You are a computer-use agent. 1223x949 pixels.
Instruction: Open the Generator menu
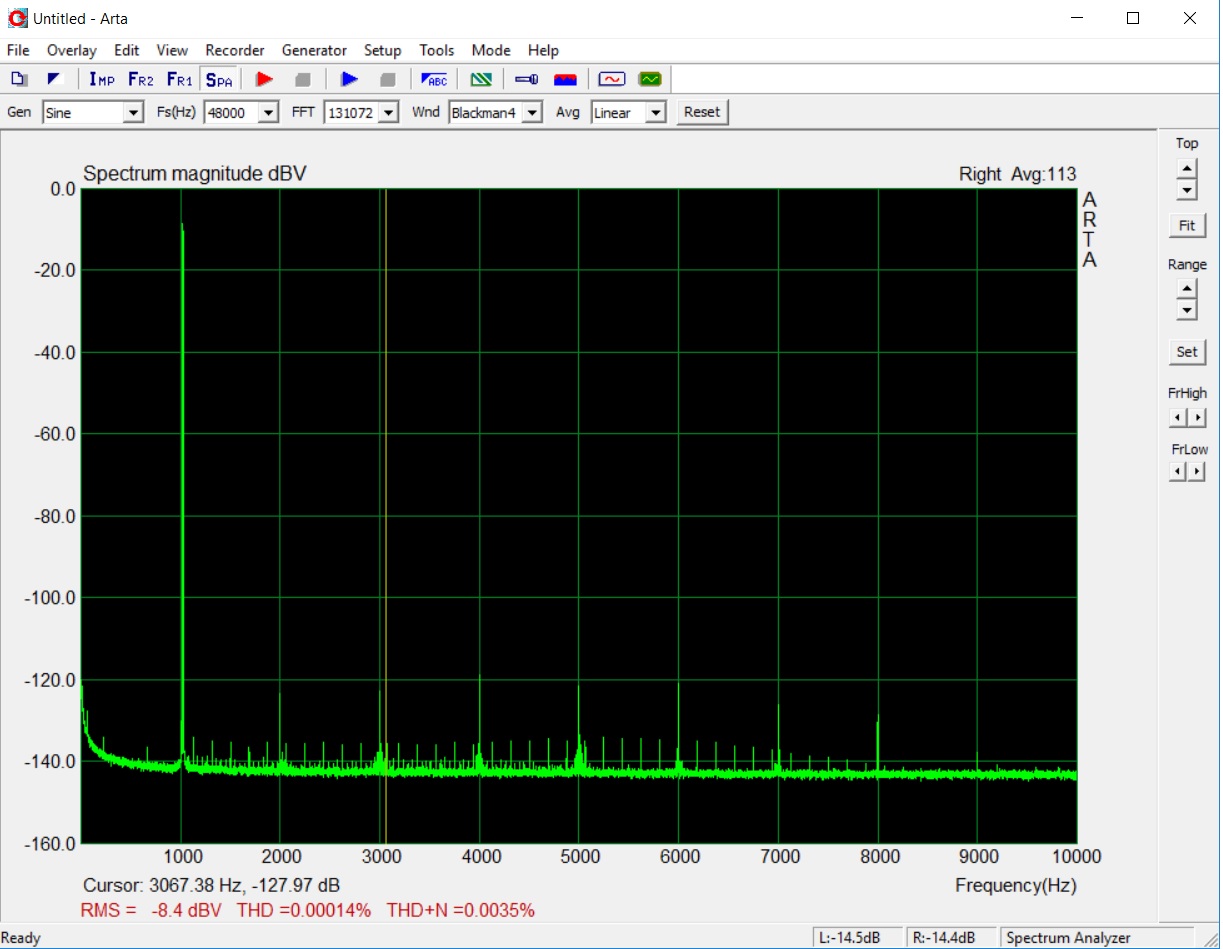tap(314, 50)
